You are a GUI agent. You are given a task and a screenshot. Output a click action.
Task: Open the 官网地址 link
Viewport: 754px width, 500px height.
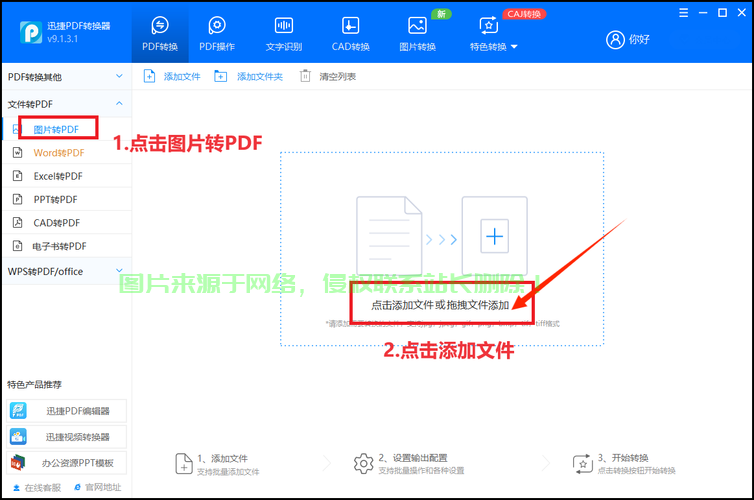(98, 488)
